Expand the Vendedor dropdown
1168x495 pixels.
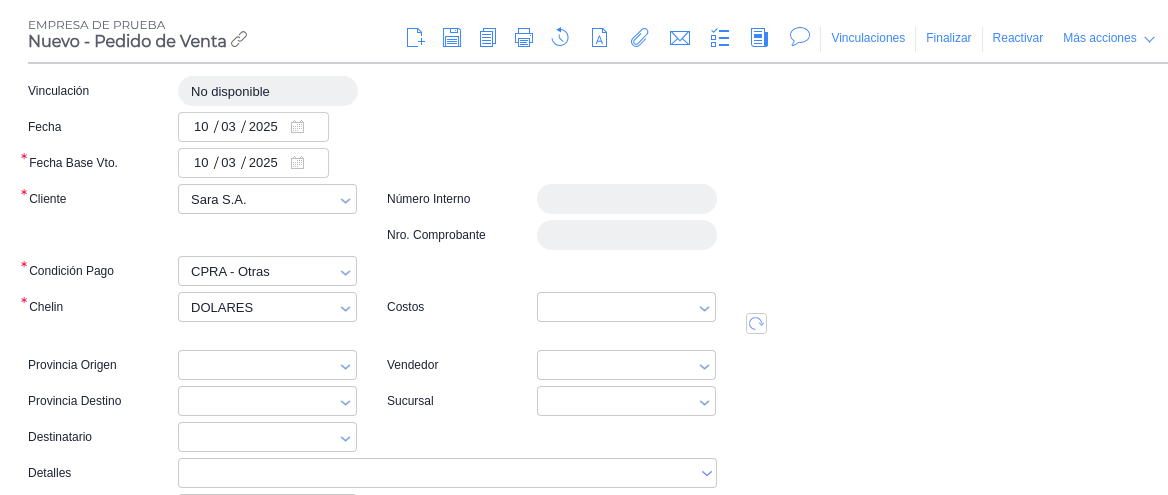(626, 365)
